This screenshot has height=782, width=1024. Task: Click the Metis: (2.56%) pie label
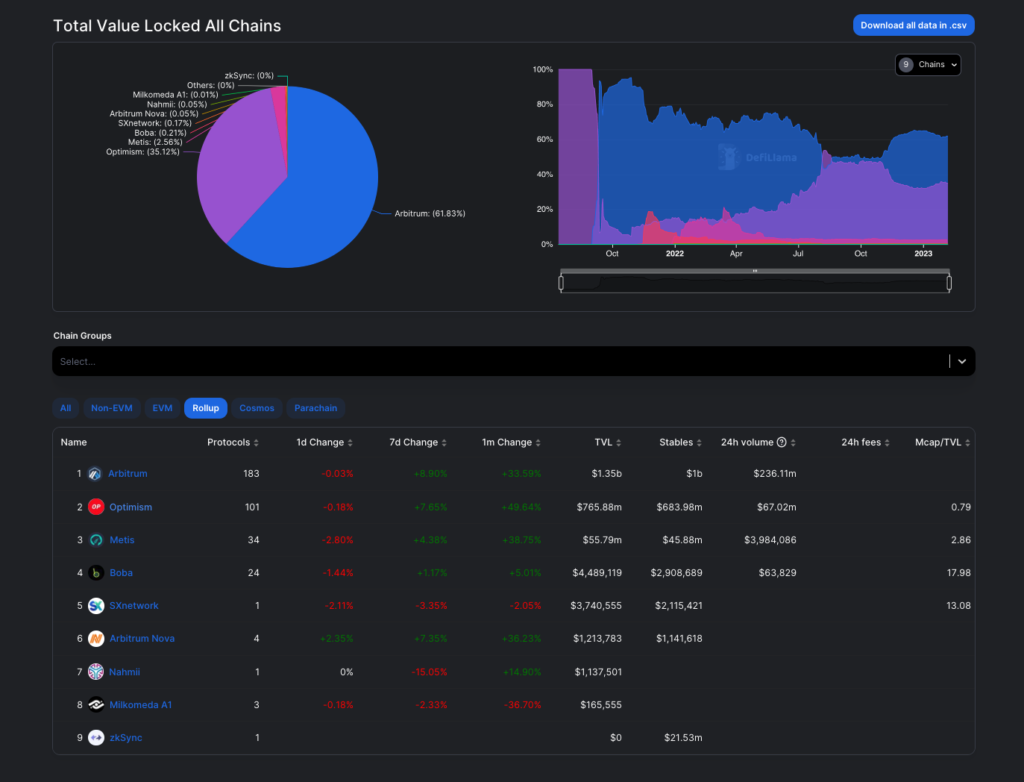tap(155, 142)
